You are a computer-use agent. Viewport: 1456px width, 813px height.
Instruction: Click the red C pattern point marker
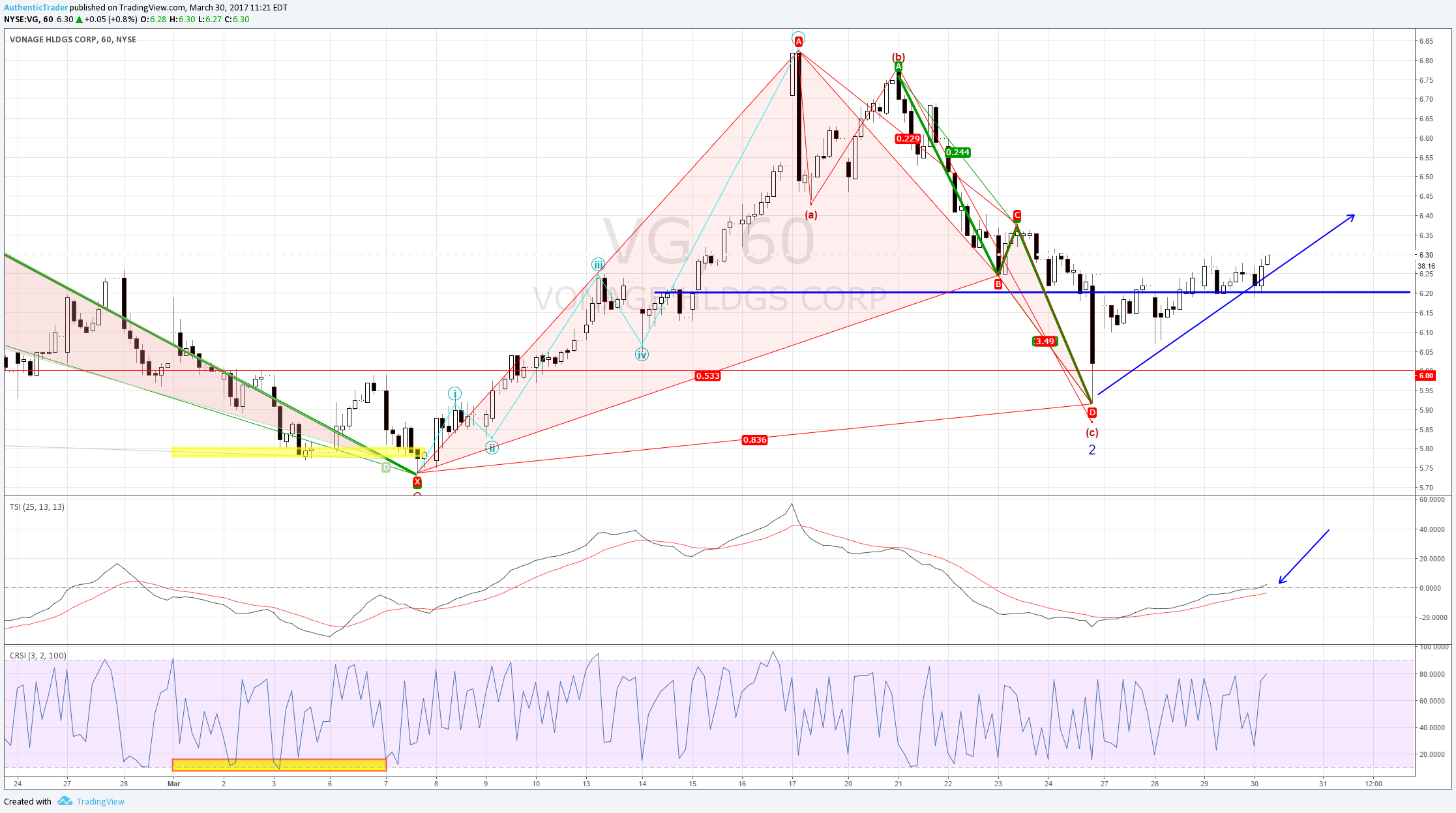tap(1017, 215)
